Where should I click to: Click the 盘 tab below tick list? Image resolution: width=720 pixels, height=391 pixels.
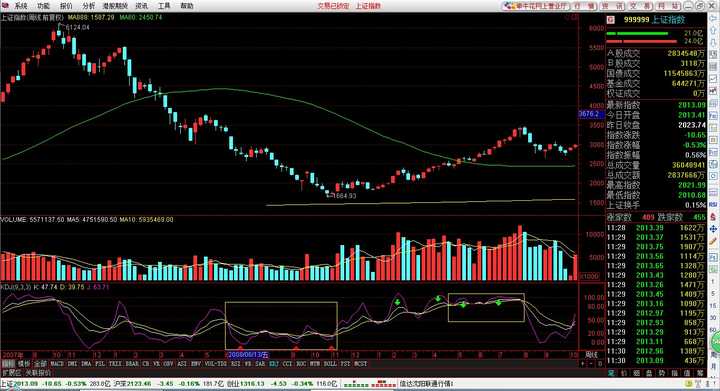click(649, 373)
